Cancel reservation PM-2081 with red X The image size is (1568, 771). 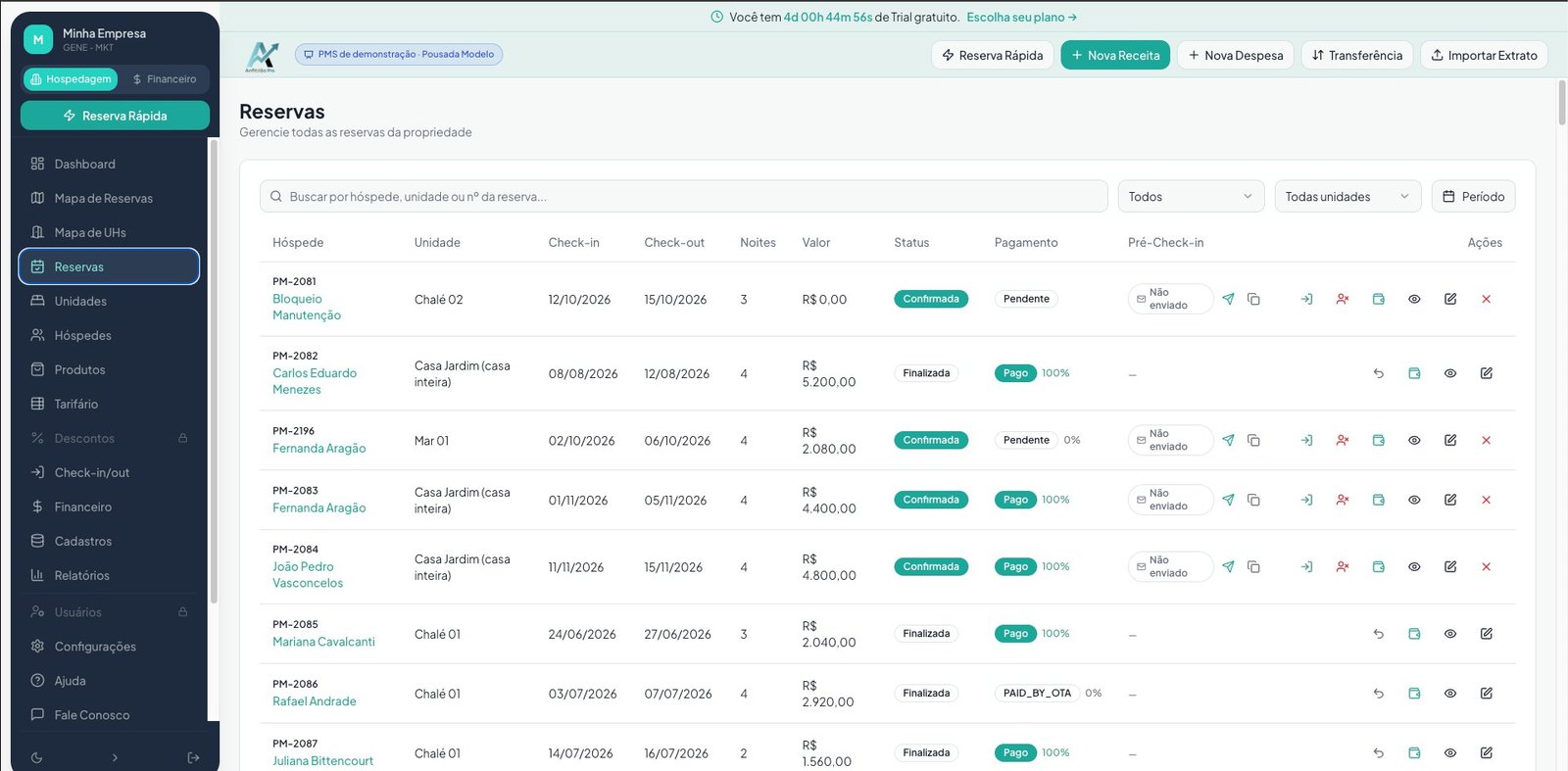[1486, 299]
